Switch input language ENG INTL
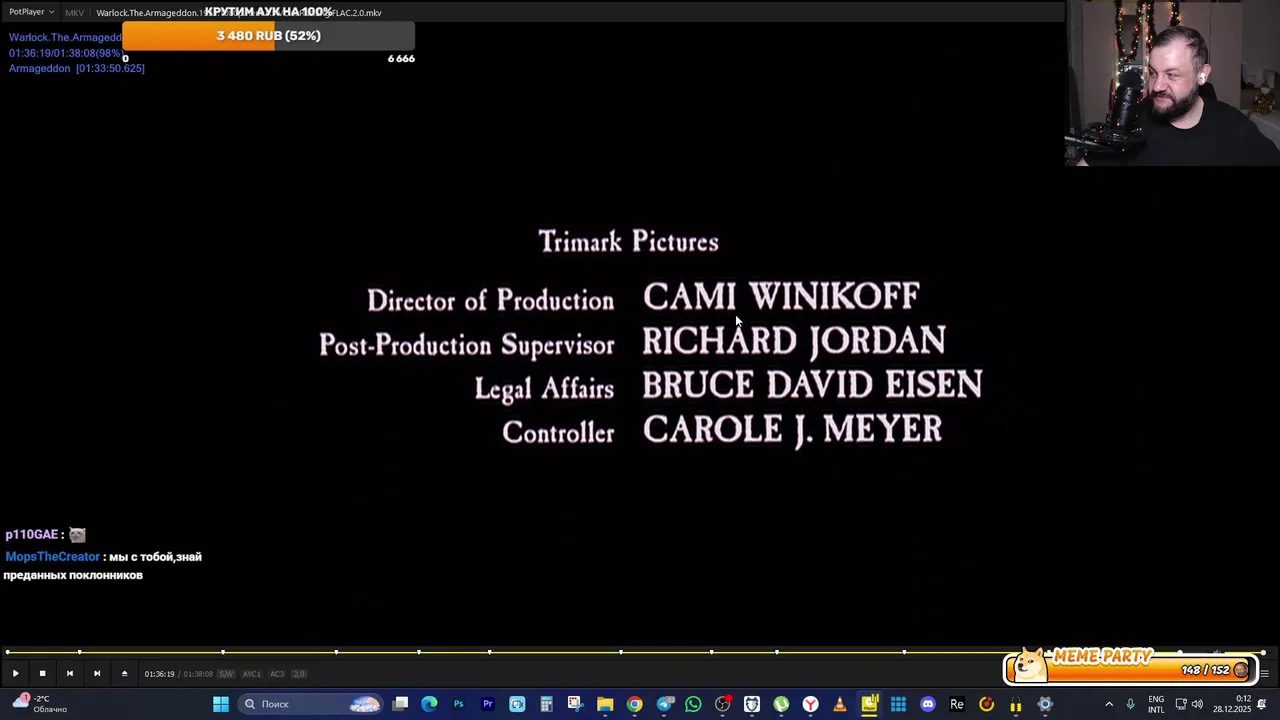This screenshot has width=1280, height=720. point(1156,704)
